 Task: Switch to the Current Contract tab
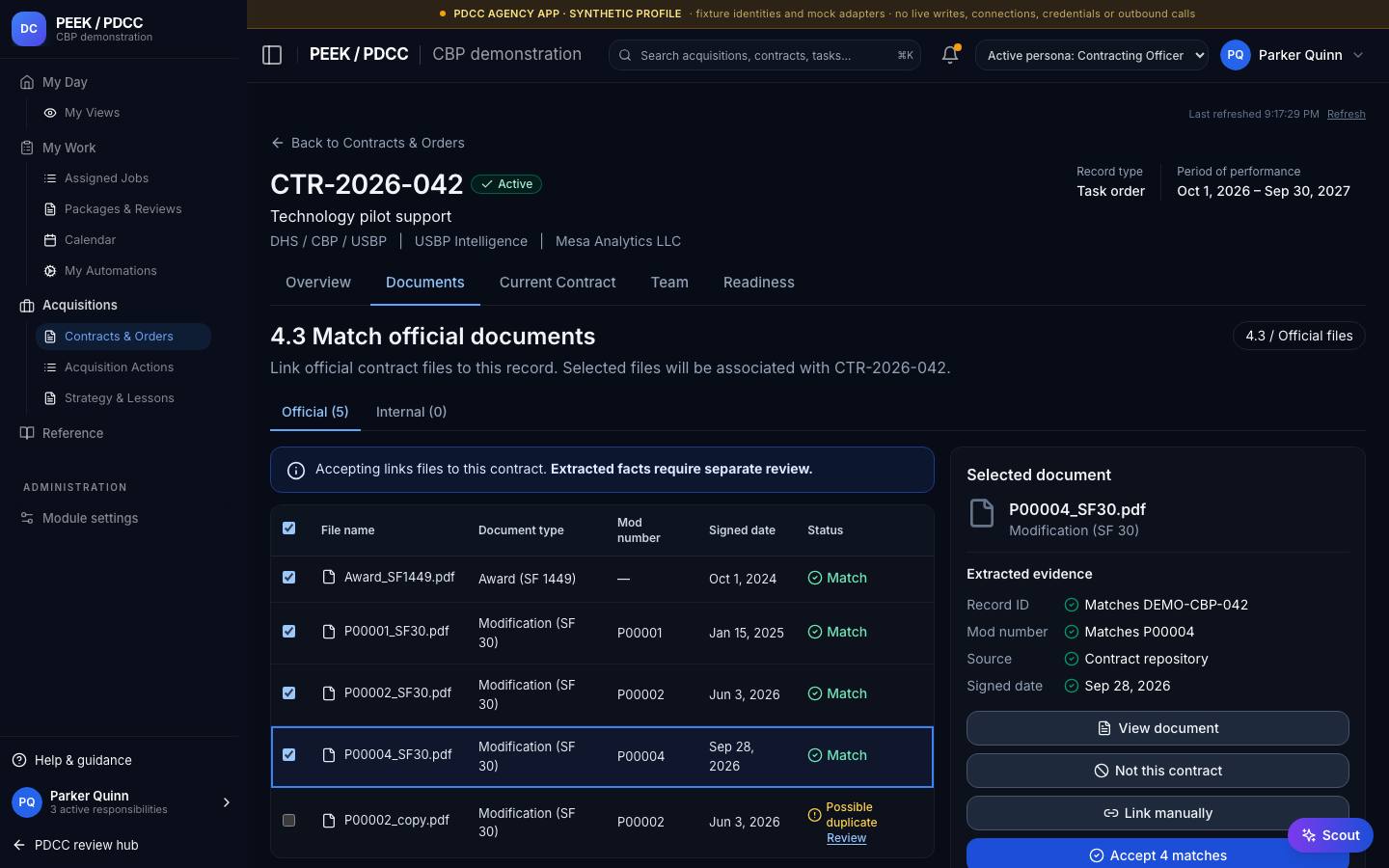[x=558, y=283]
